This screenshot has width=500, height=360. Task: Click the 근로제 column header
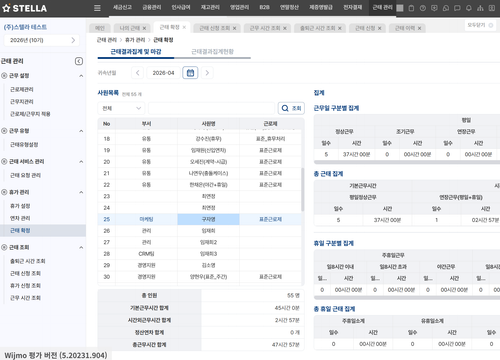(270, 124)
